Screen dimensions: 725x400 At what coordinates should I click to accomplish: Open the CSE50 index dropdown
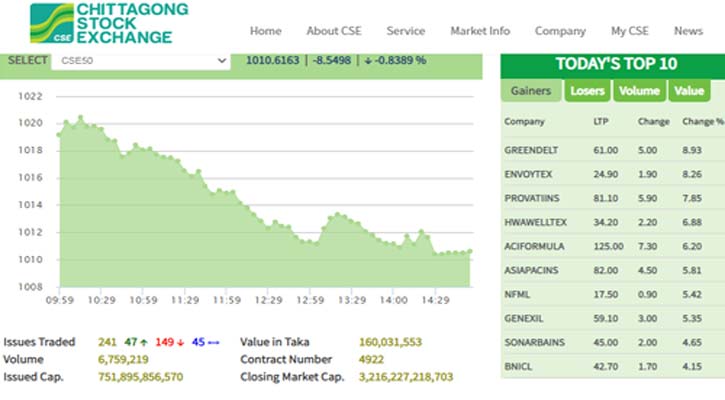tap(139, 61)
